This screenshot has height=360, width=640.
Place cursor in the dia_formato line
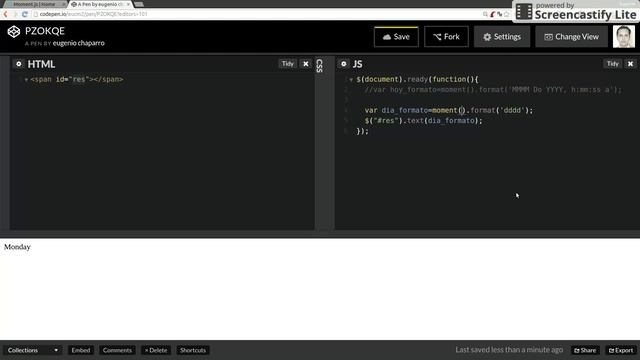pyautogui.click(x=449, y=110)
